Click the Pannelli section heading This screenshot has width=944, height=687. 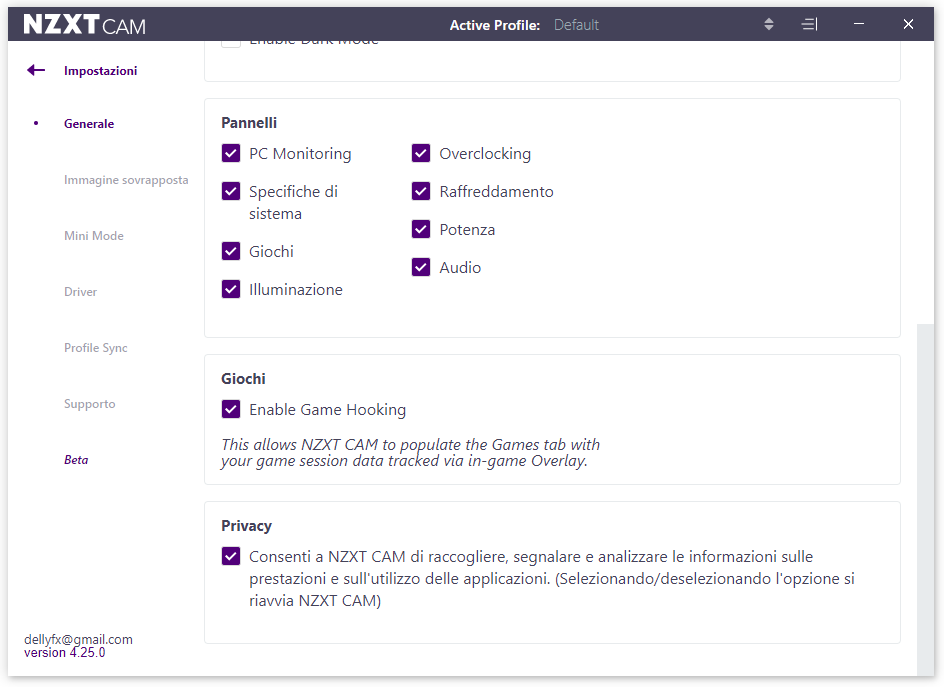point(249,123)
